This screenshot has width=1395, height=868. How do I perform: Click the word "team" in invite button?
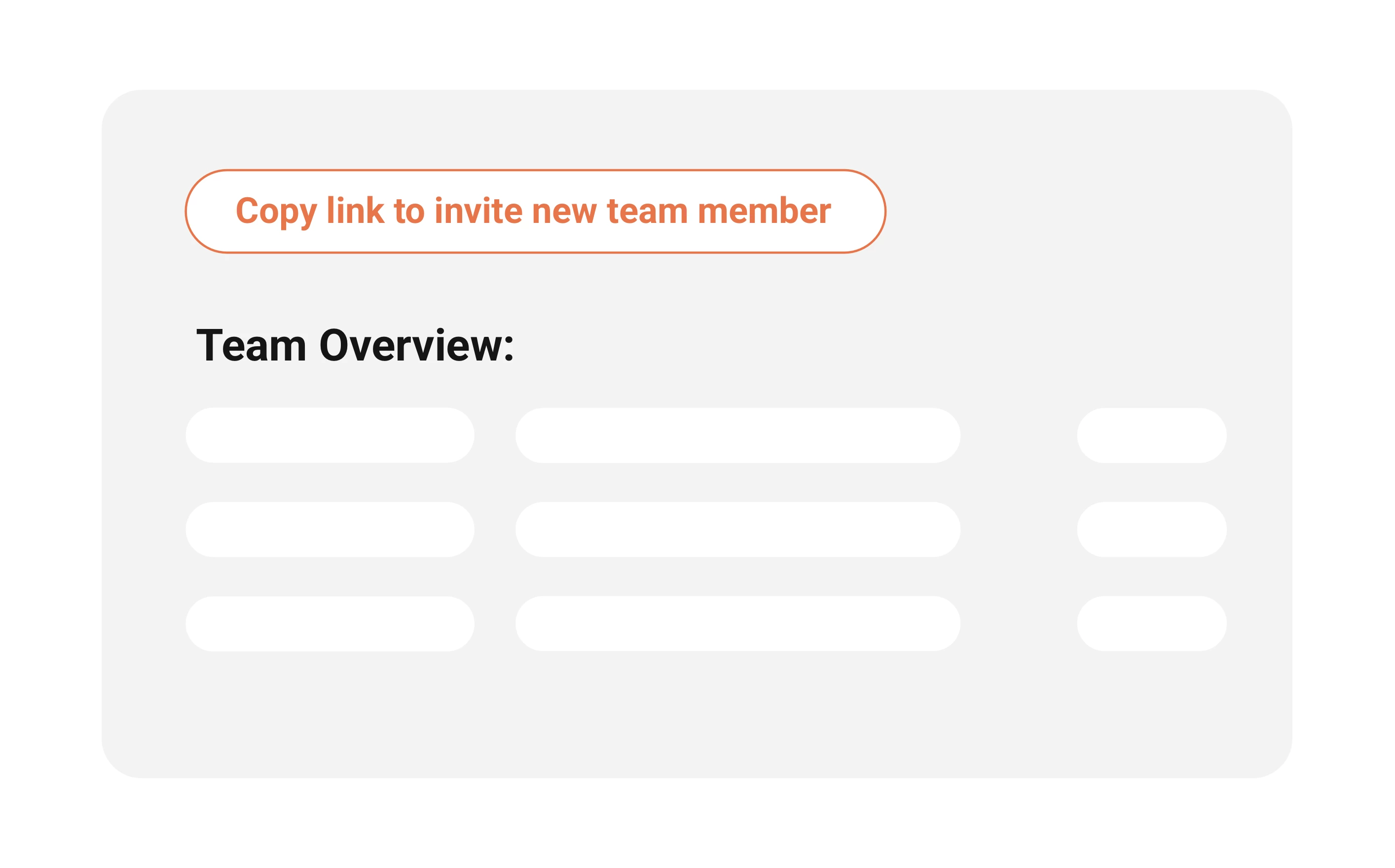tap(647, 211)
